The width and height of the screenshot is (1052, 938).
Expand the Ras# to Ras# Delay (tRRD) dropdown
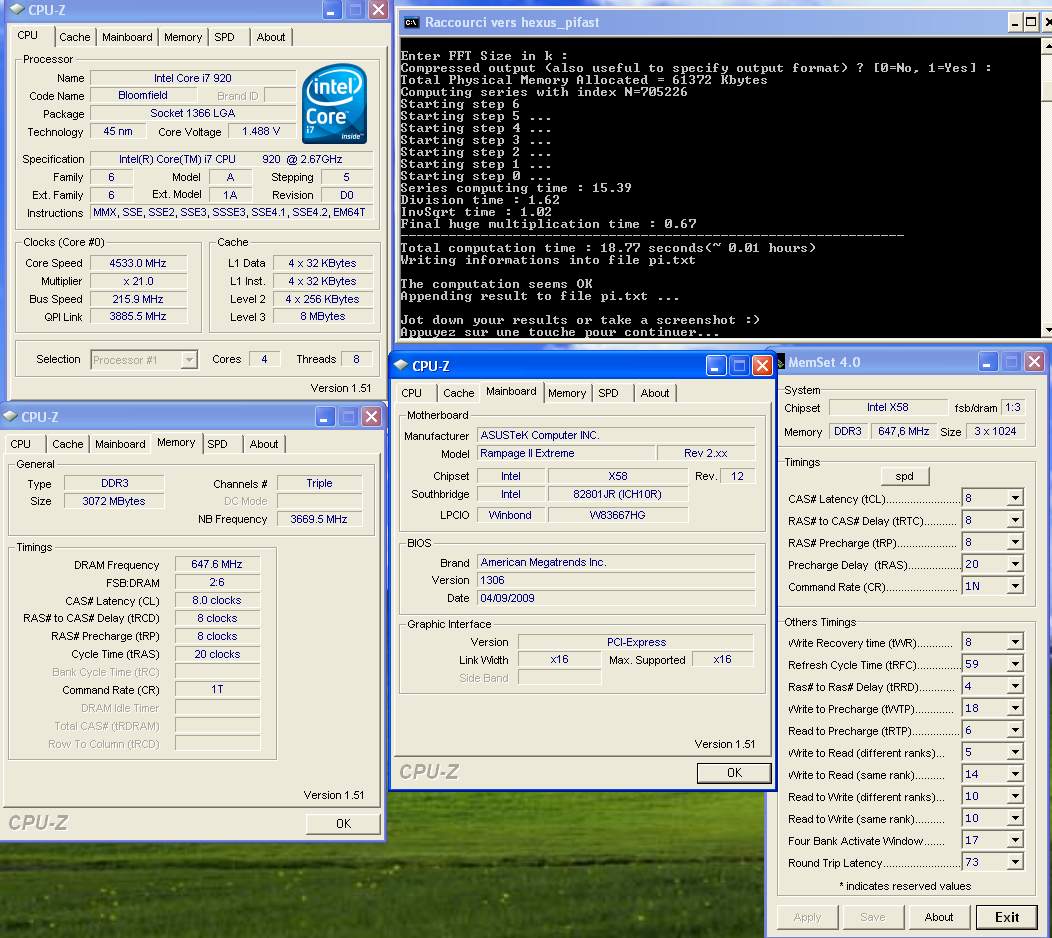[1014, 686]
